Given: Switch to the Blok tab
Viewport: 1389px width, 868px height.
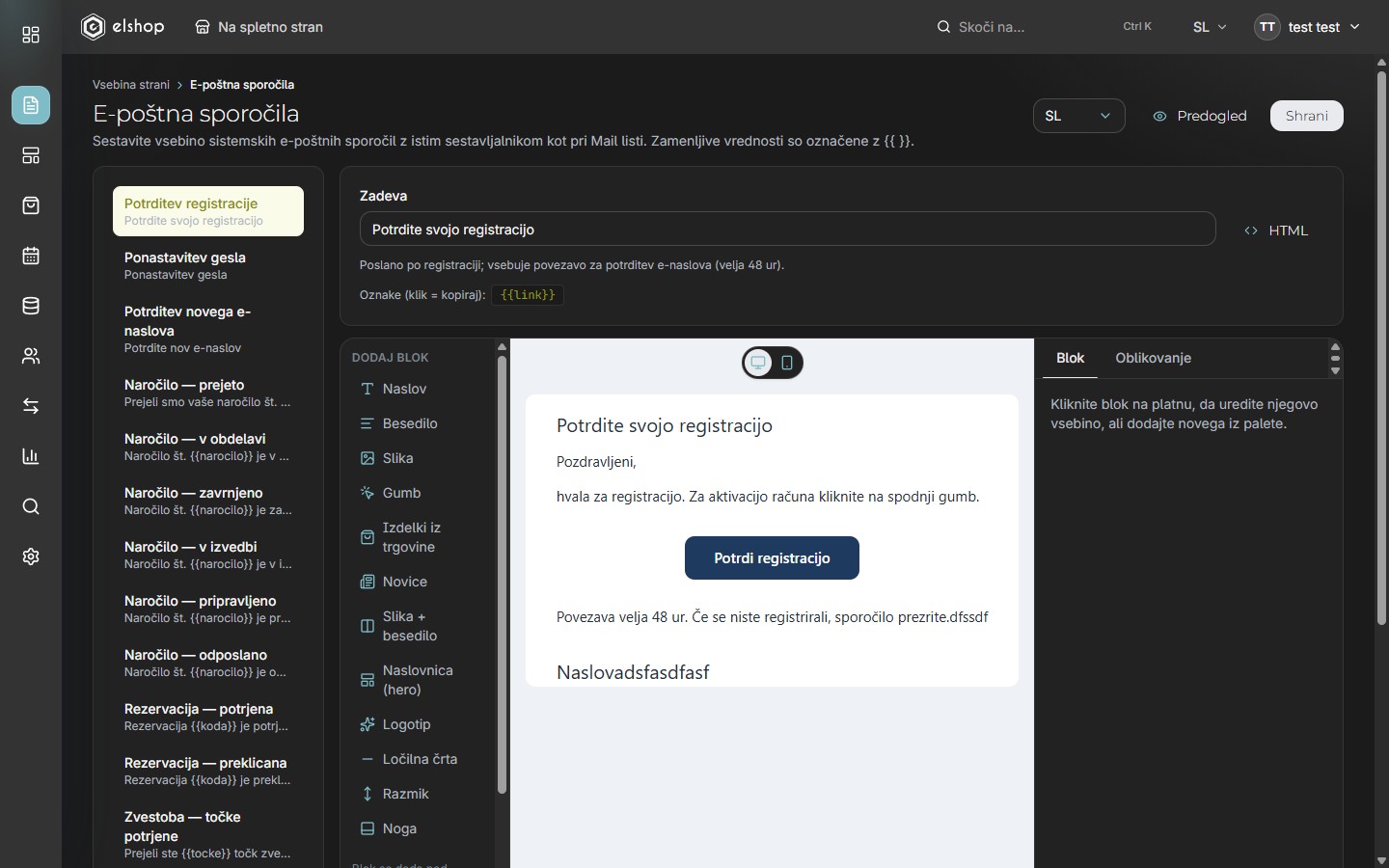Looking at the screenshot, I should 1071,358.
